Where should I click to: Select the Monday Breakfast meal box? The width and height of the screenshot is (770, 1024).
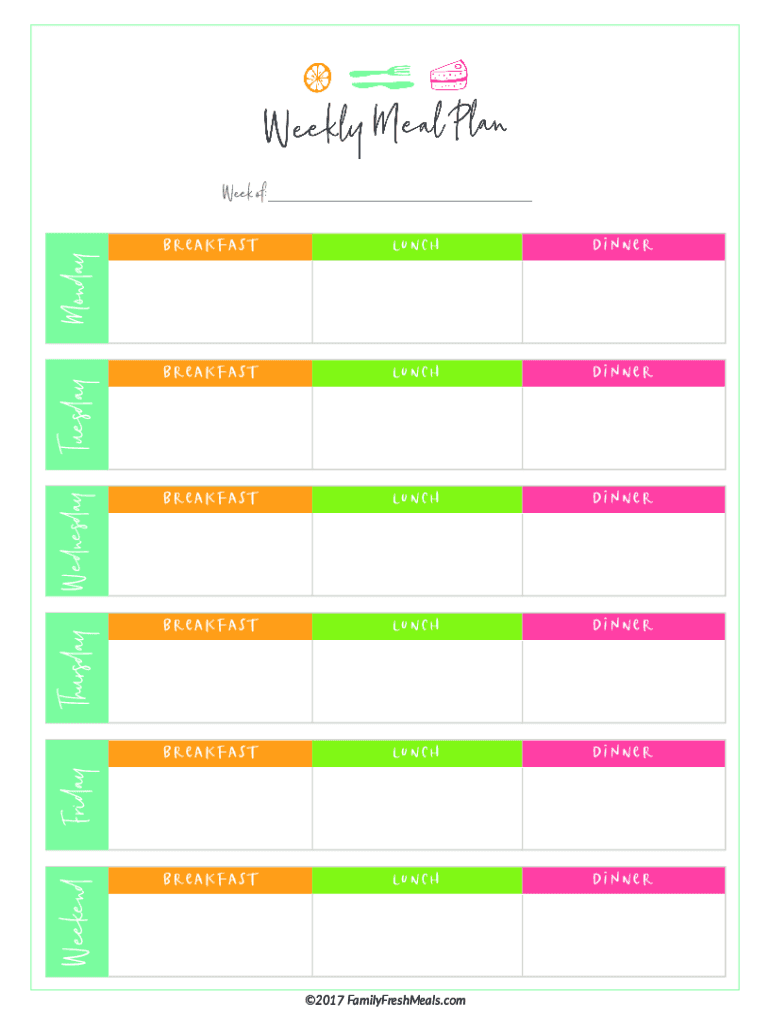(210, 302)
